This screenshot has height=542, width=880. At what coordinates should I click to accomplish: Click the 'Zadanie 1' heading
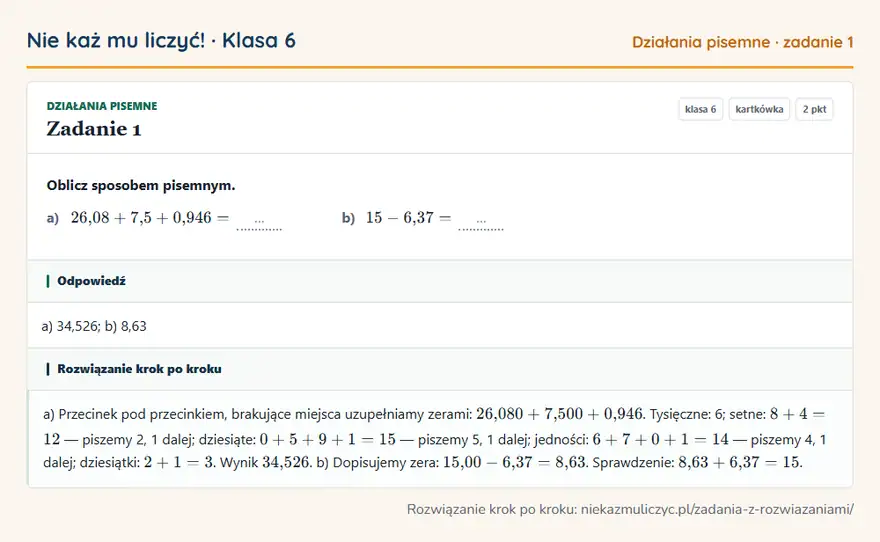94,129
